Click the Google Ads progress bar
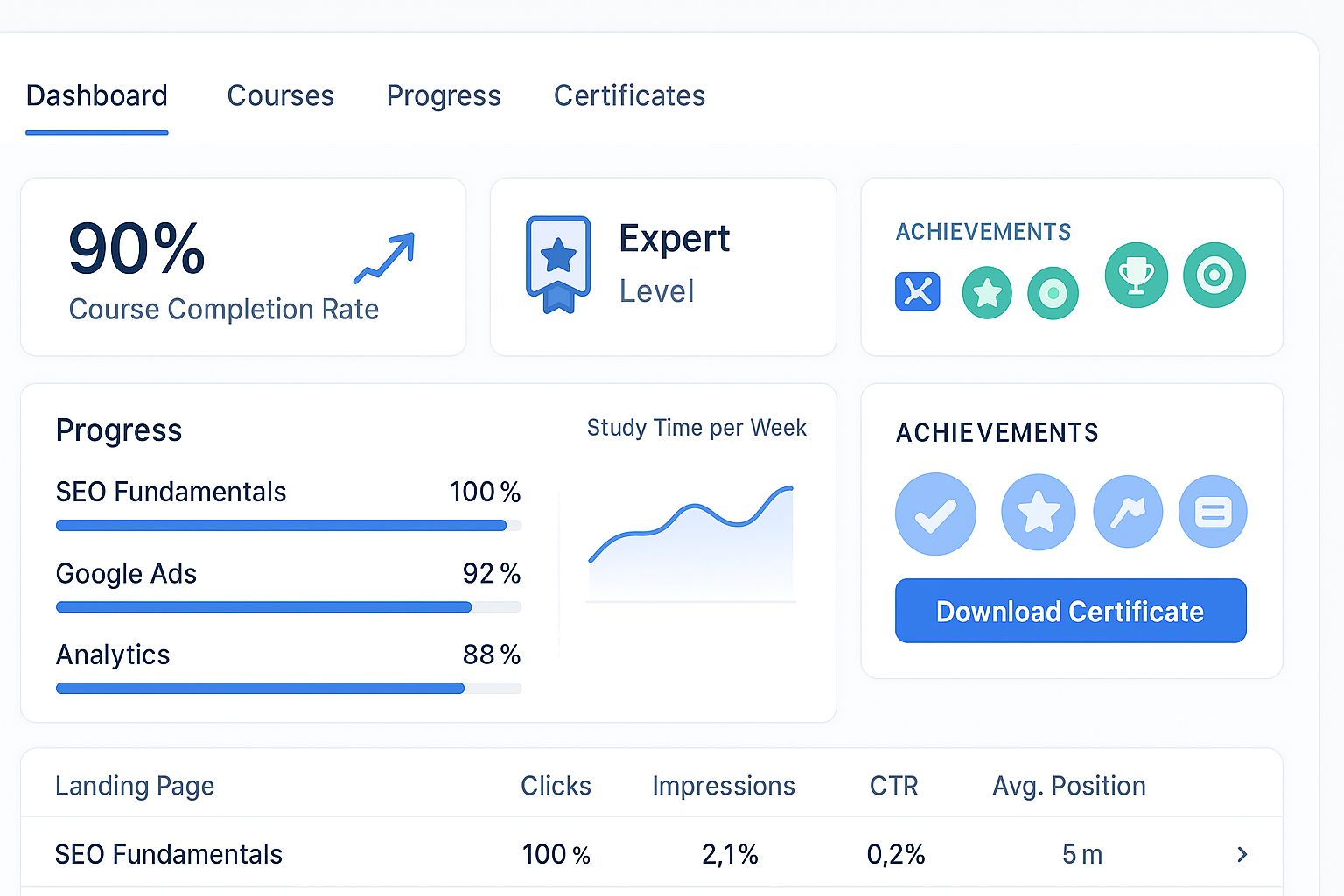Image resolution: width=1344 pixels, height=896 pixels. pos(288,606)
